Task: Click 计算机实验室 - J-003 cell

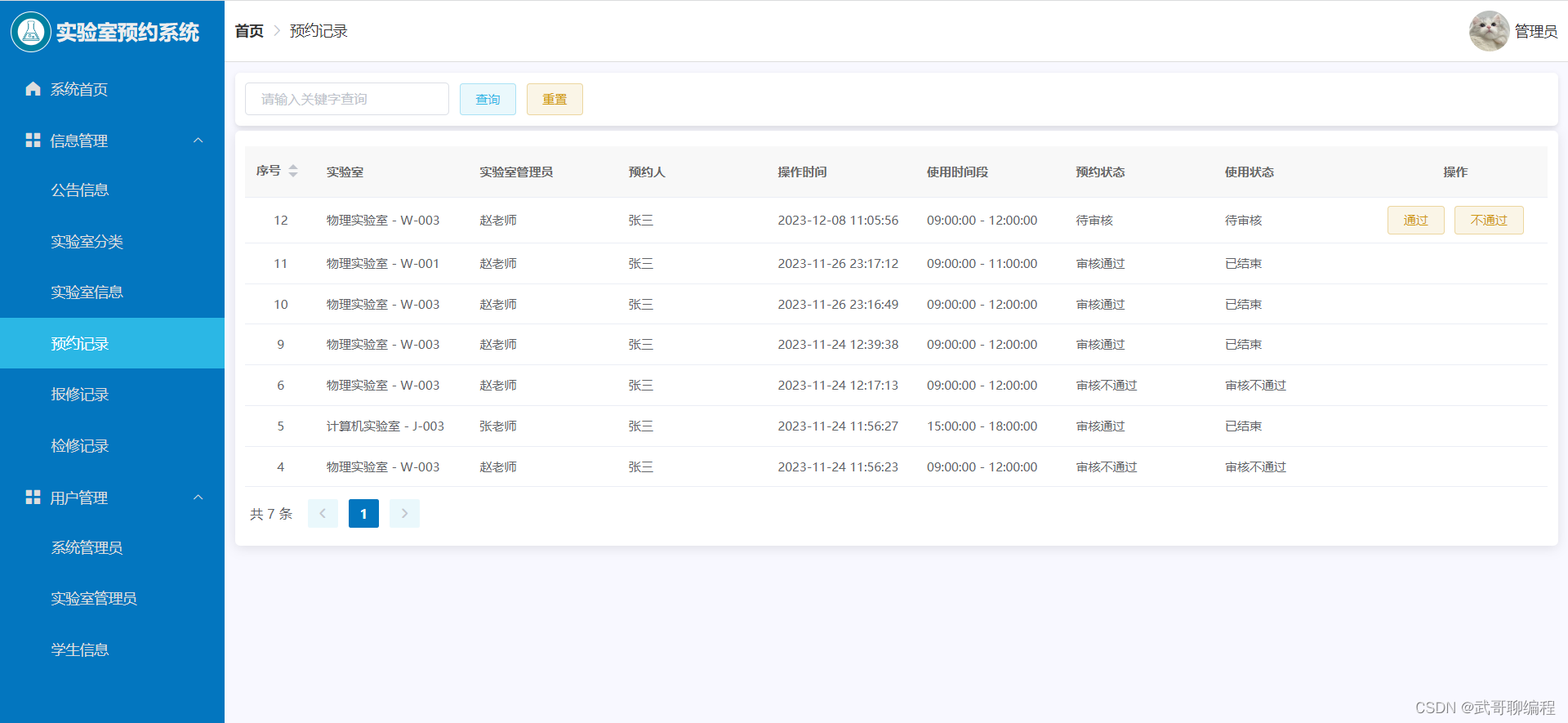Action: 385,426
